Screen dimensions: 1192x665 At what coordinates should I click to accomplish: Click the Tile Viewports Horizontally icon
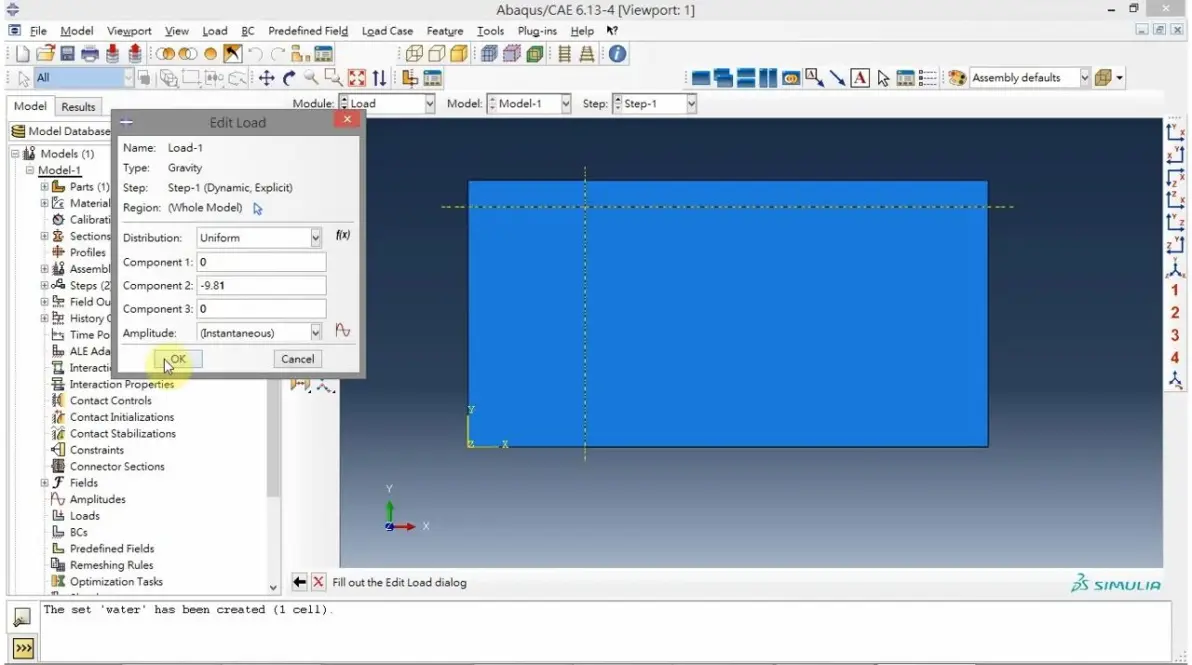(746, 78)
